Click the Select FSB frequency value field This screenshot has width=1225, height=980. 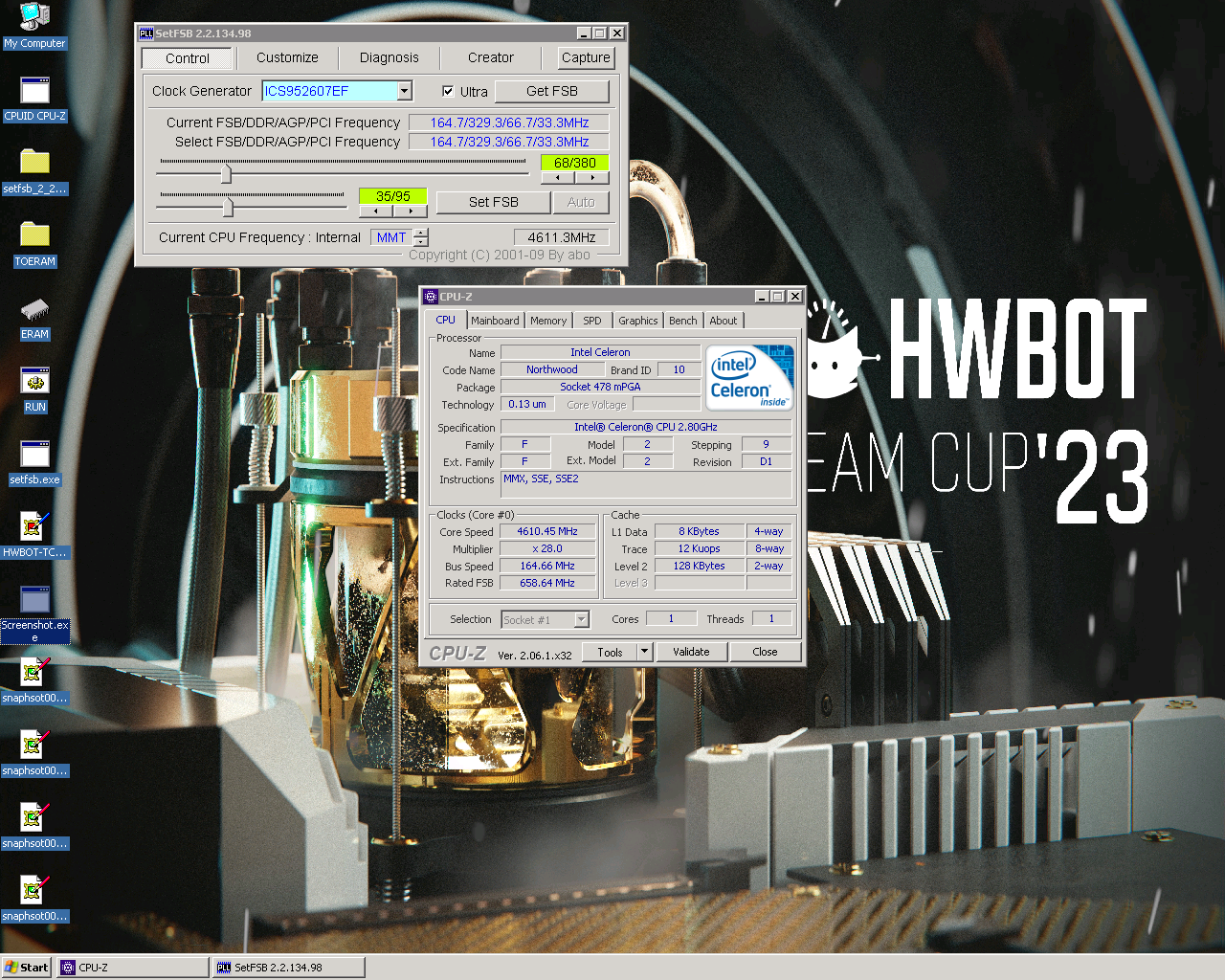[x=509, y=142]
